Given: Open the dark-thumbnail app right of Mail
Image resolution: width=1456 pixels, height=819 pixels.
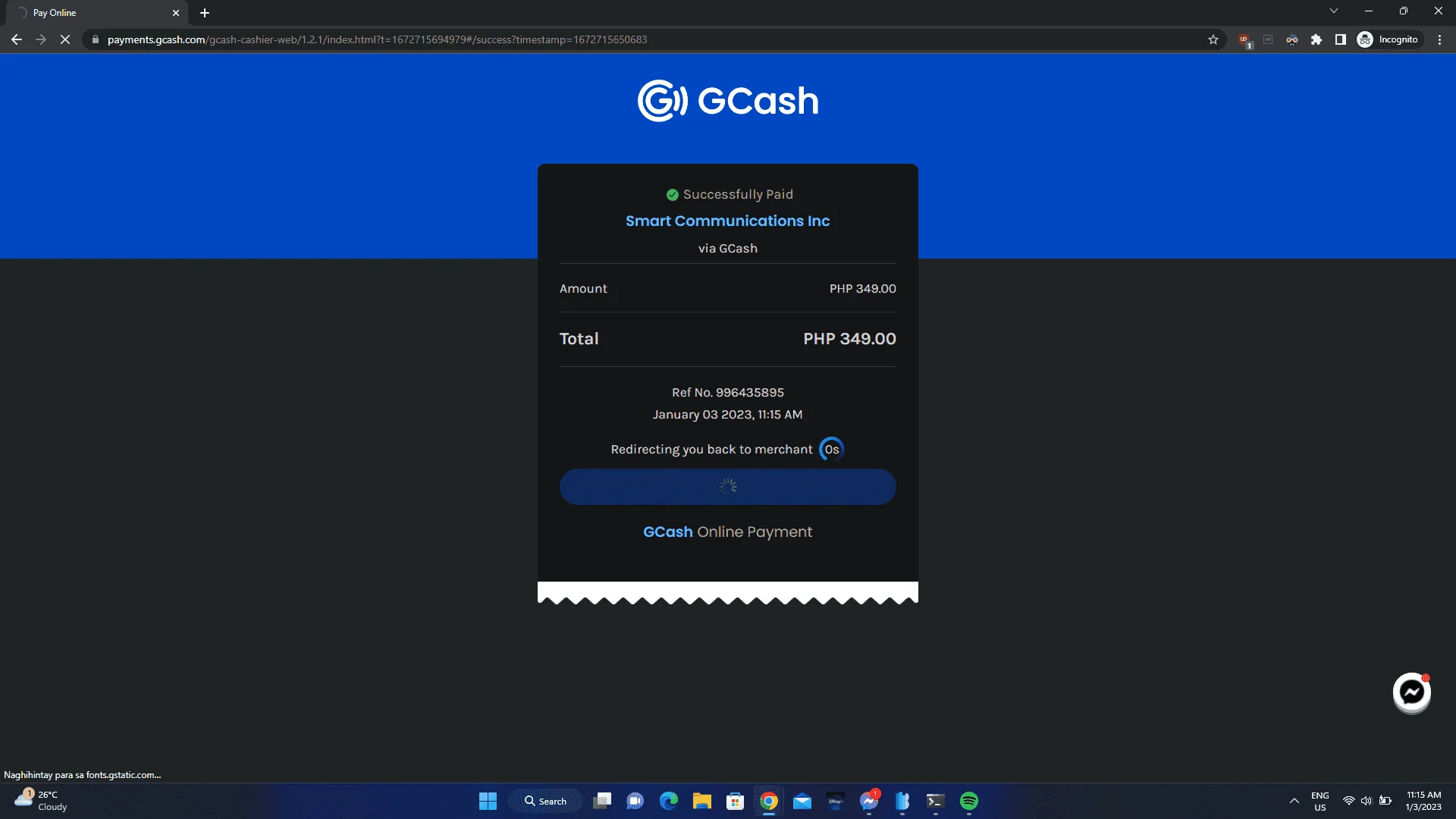Looking at the screenshot, I should (x=836, y=802).
